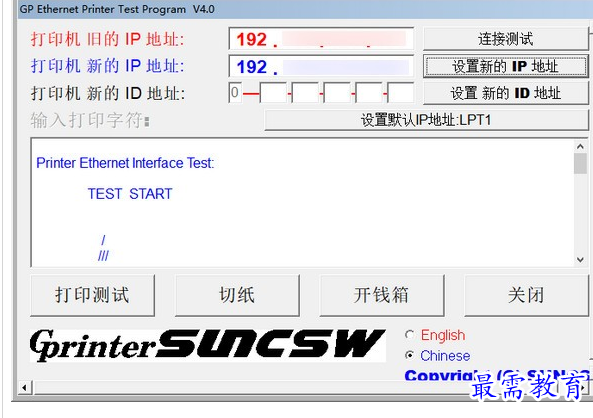This screenshot has height=418, width=593.
Task: Click the third new ID address box
Action: click(x=305, y=93)
